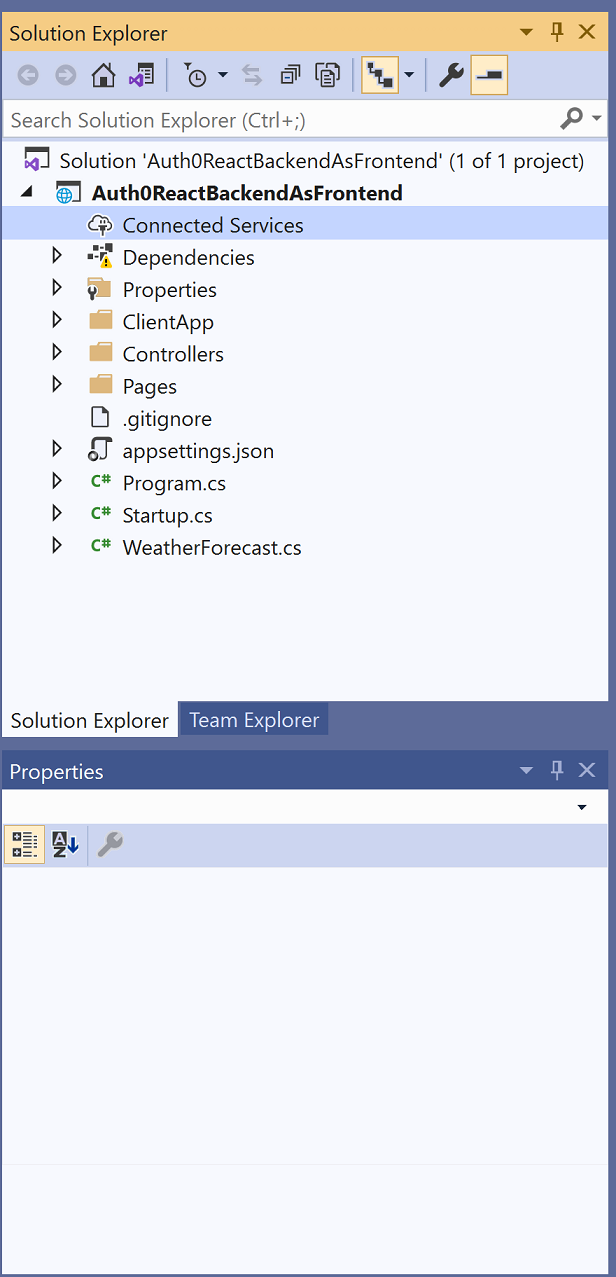Expand the appsettings.json node

pos(57,449)
